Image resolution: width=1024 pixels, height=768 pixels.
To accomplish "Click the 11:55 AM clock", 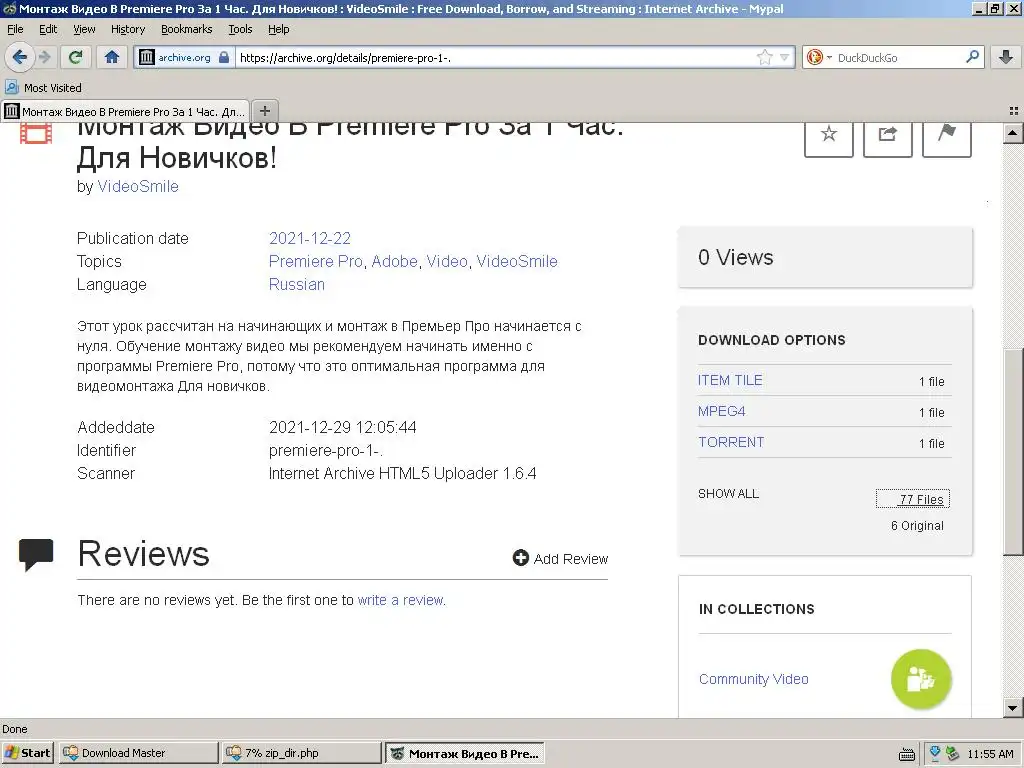I will [x=990, y=754].
